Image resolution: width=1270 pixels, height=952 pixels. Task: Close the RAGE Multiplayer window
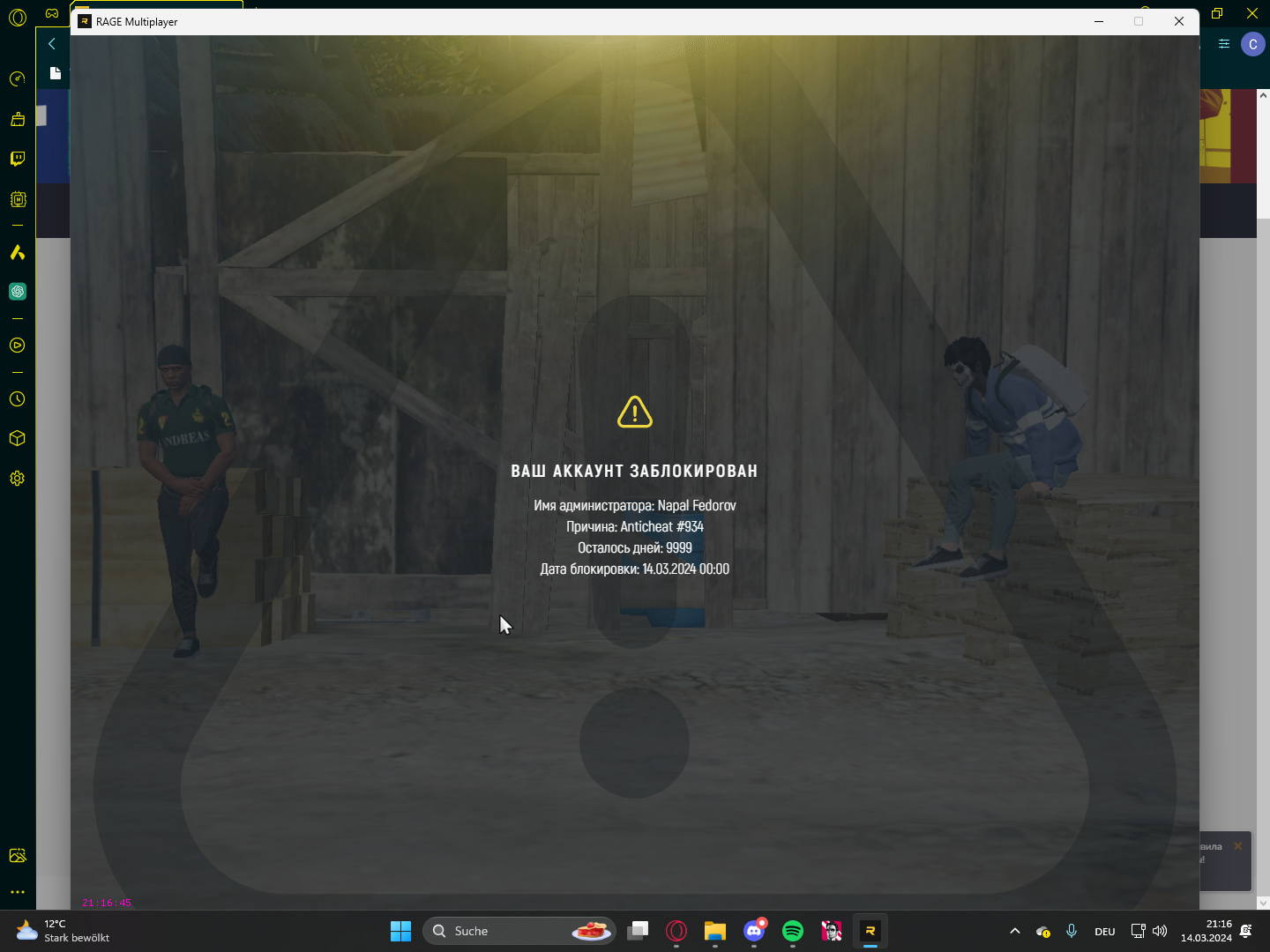[1179, 21]
